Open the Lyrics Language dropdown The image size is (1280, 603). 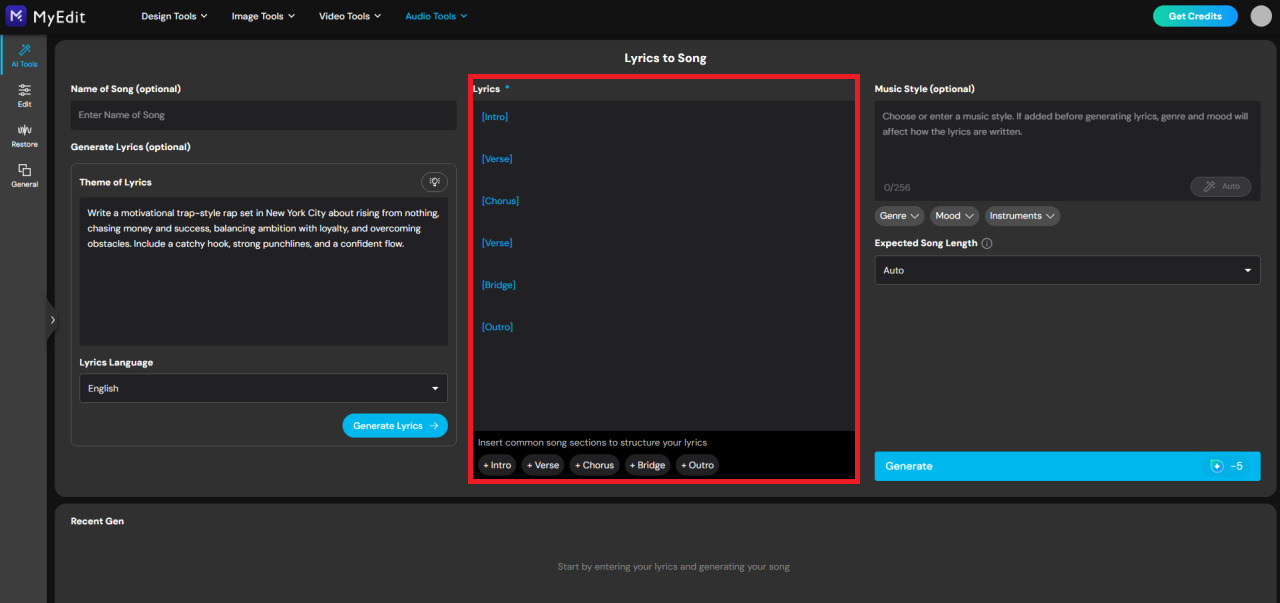coord(262,388)
